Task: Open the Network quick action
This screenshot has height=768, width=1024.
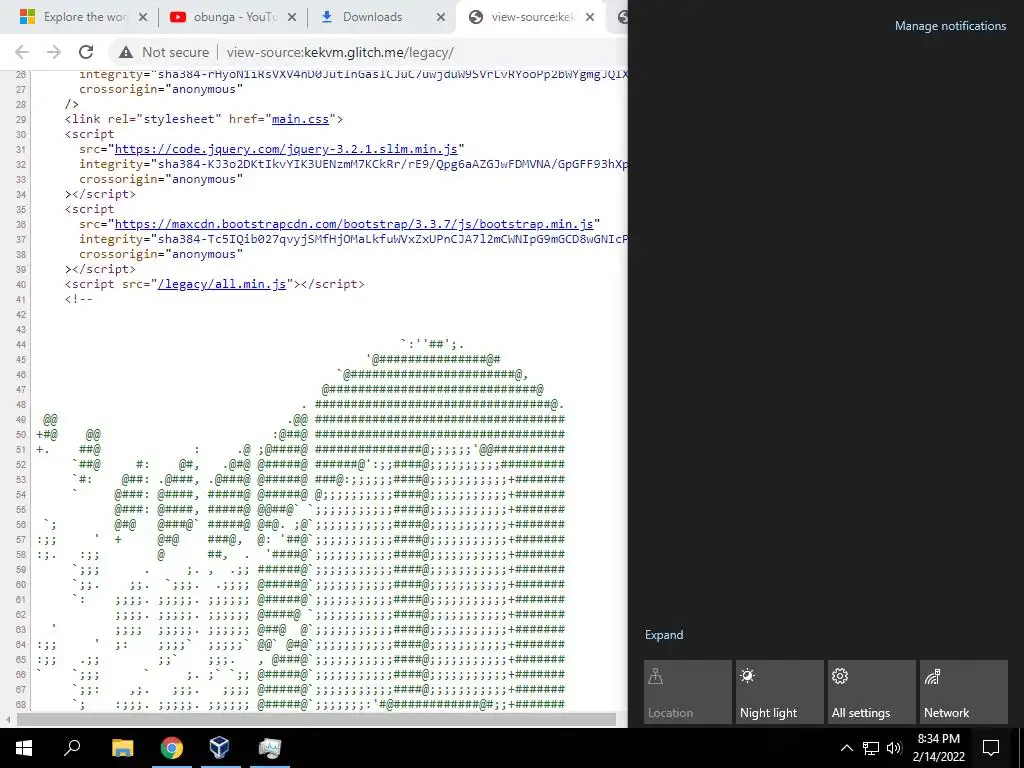Action: [964, 692]
